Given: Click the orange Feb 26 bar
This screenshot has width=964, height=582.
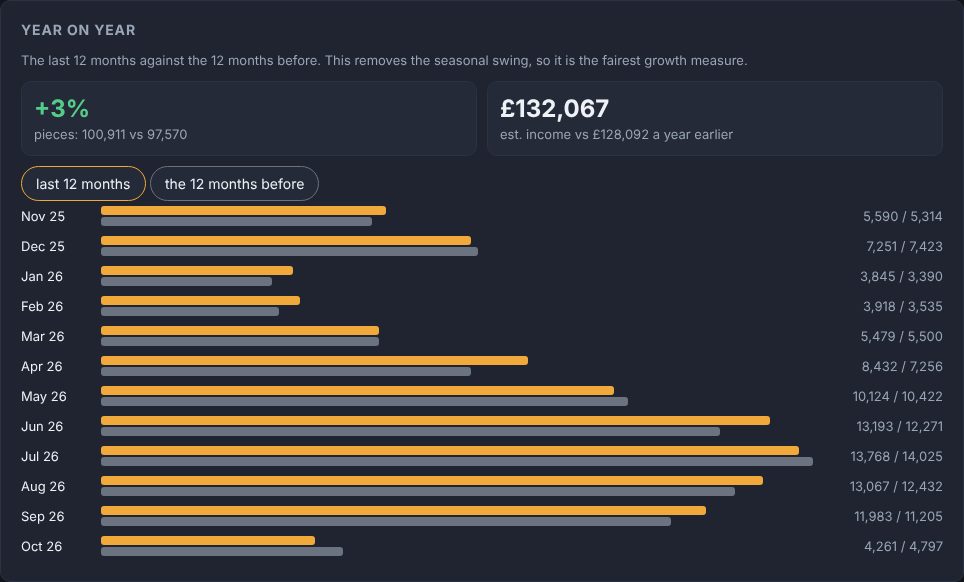Looking at the screenshot, I should click(200, 301).
